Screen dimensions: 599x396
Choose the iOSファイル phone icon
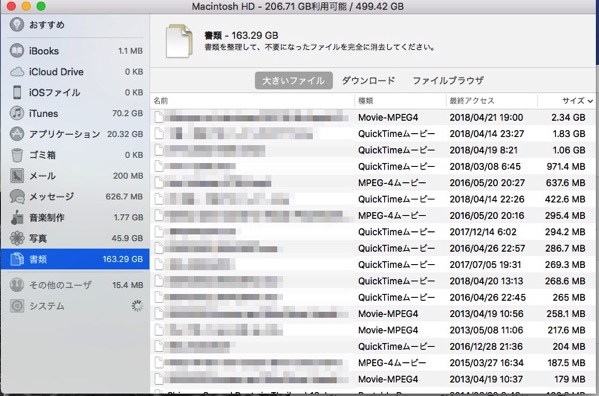click(17, 92)
